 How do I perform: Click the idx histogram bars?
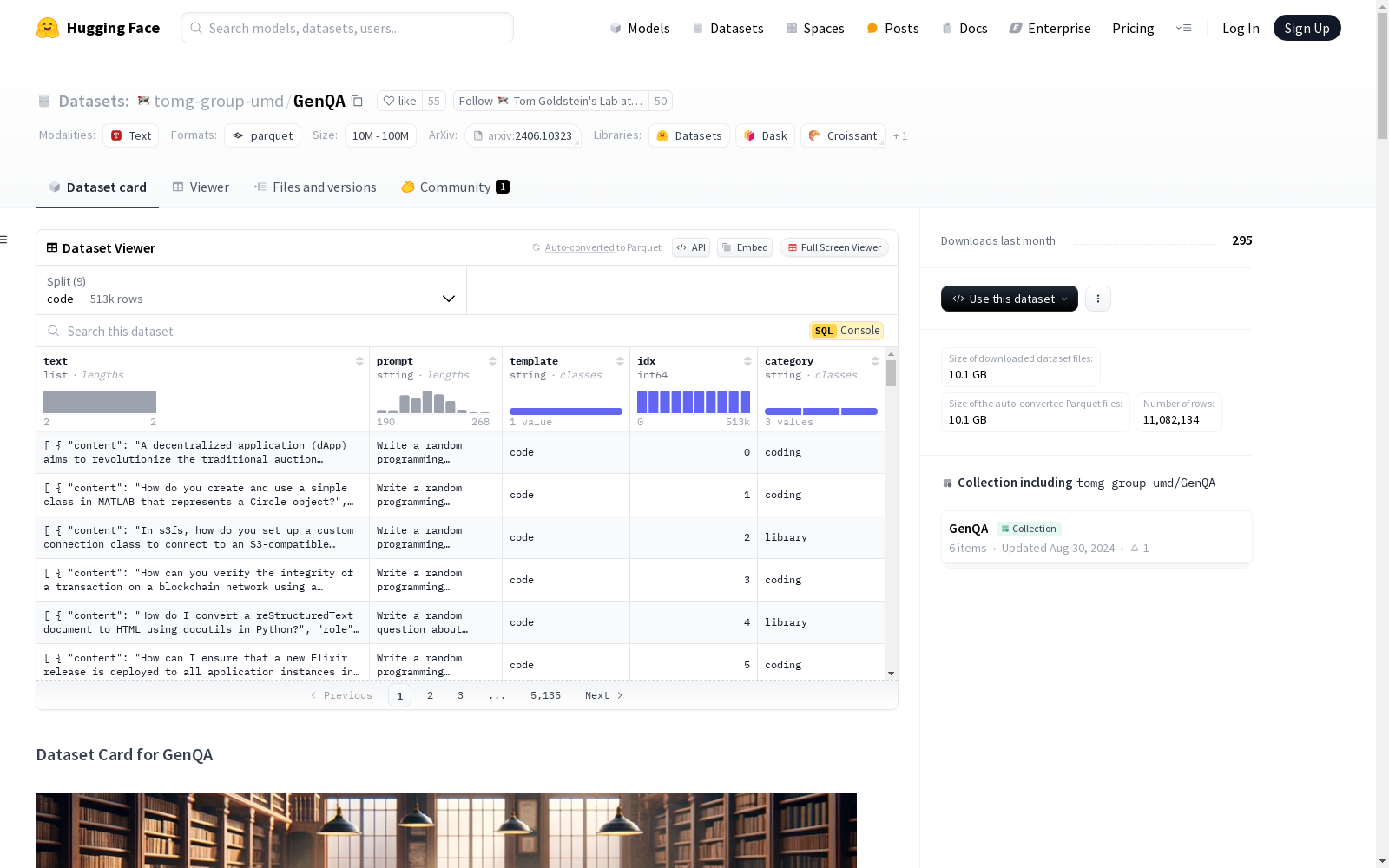pos(694,401)
